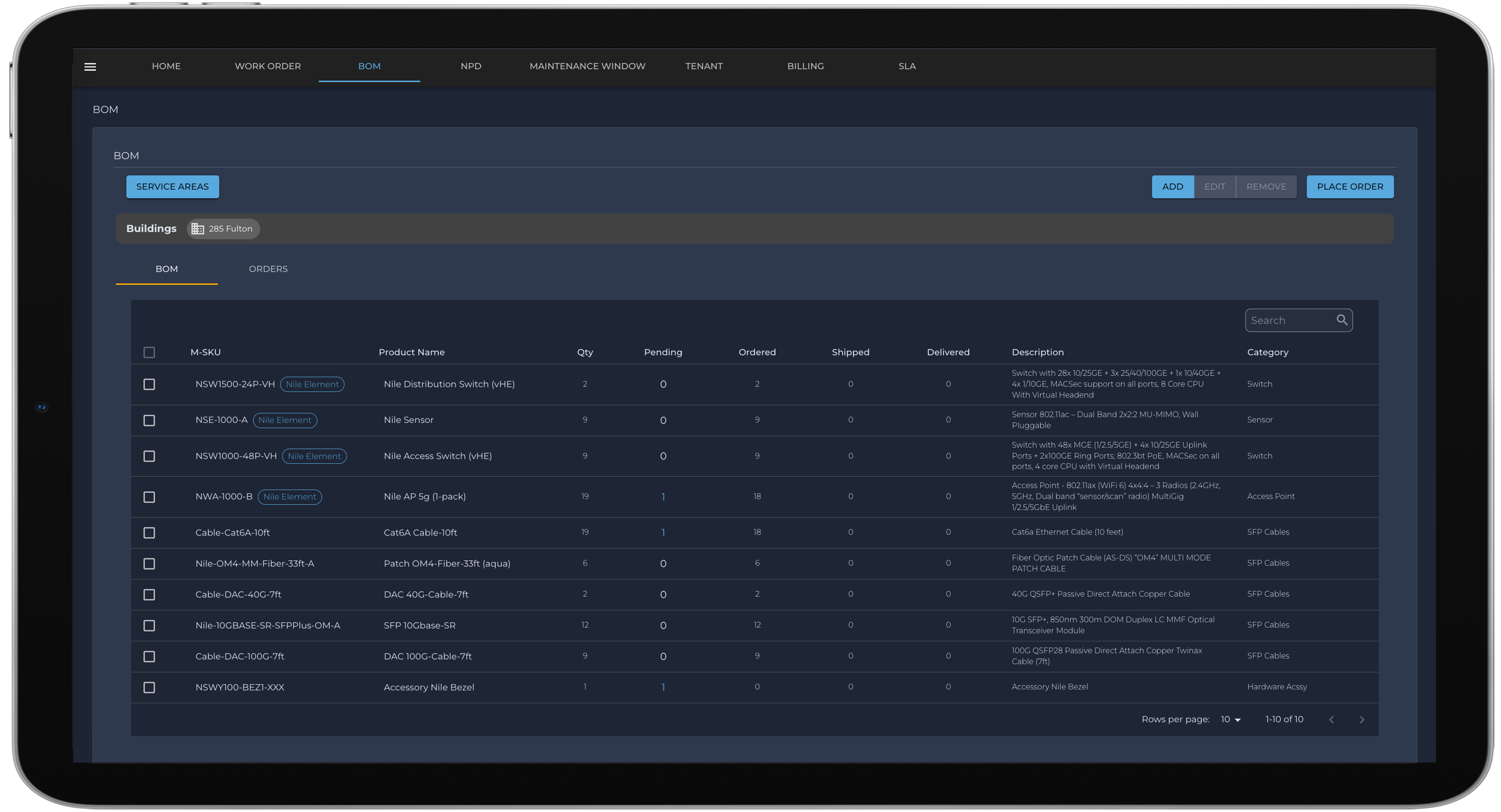Click the M-SKU column header
The height and width of the screenshot is (812, 1501).
tap(205, 352)
